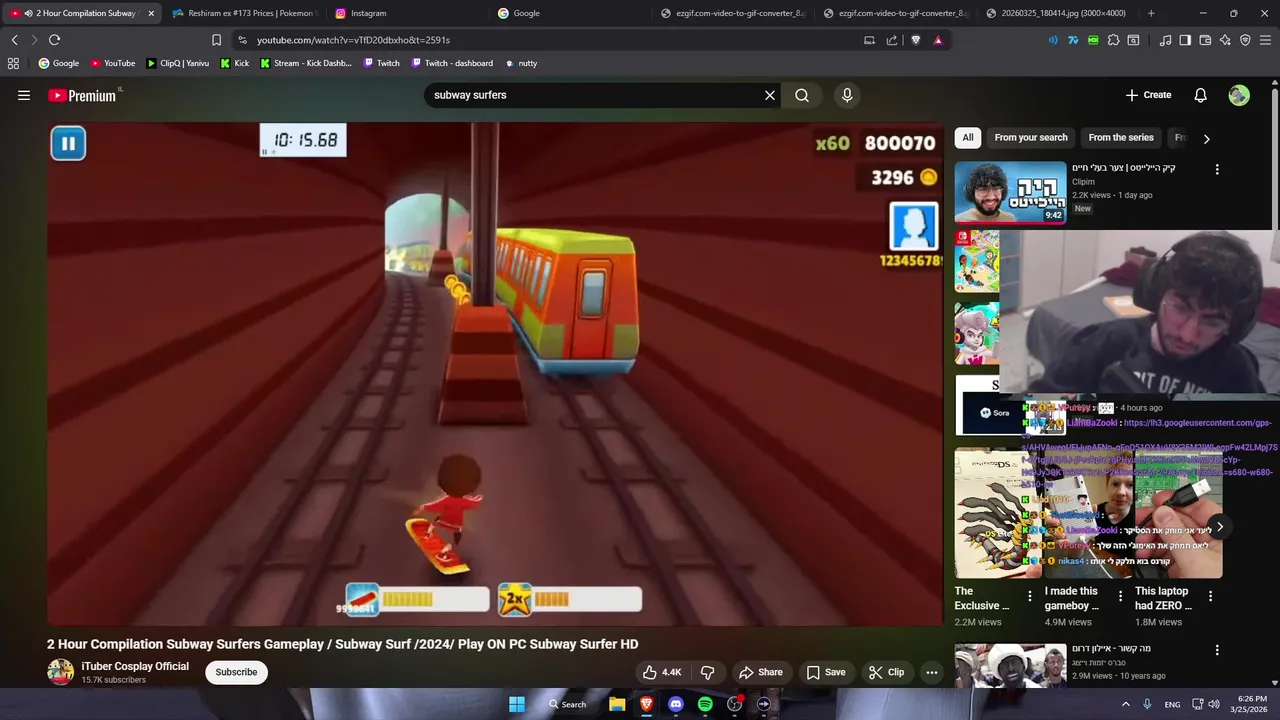Click the YouTube search input field
This screenshot has width=1280, height=720.
595,95
